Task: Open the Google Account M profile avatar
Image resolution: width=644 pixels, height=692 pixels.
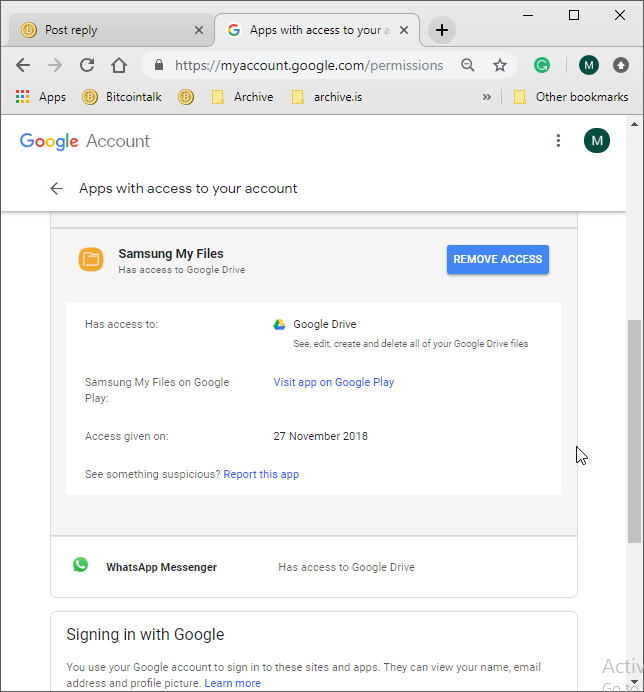Action: coord(597,141)
